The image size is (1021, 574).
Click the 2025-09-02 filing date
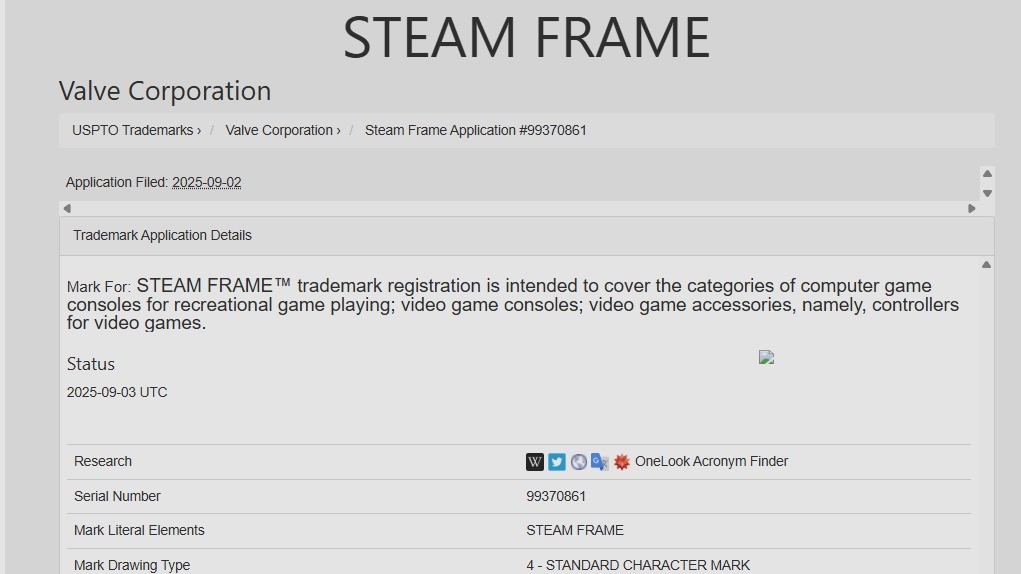click(207, 183)
